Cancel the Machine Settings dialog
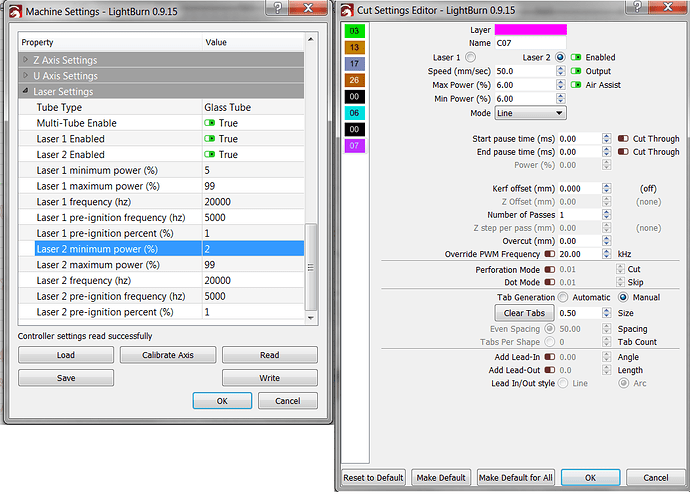Image resolution: width=690 pixels, height=498 pixels. [288, 401]
